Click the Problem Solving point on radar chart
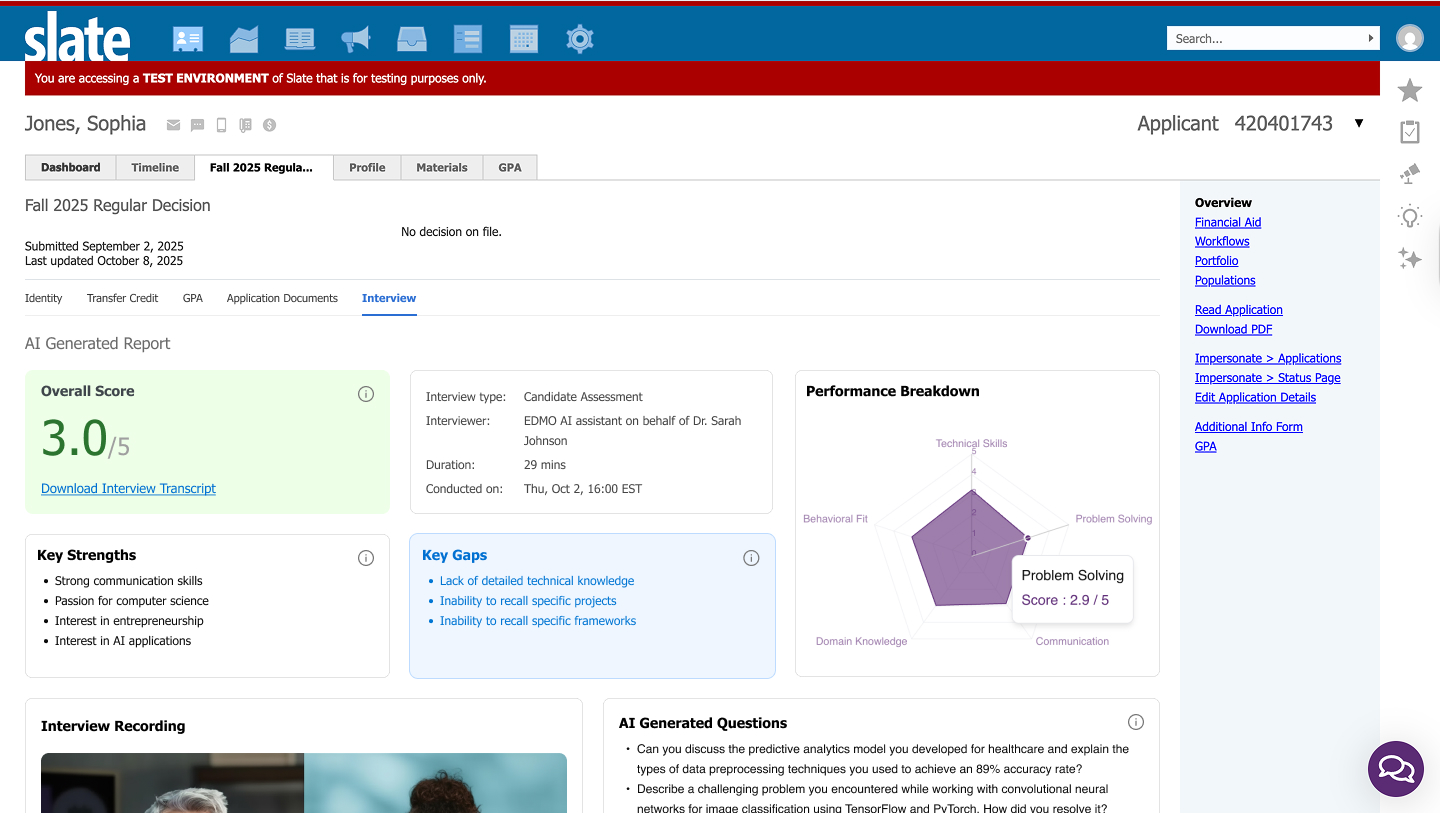This screenshot has width=1440, height=833. pyautogui.click(x=1027, y=538)
